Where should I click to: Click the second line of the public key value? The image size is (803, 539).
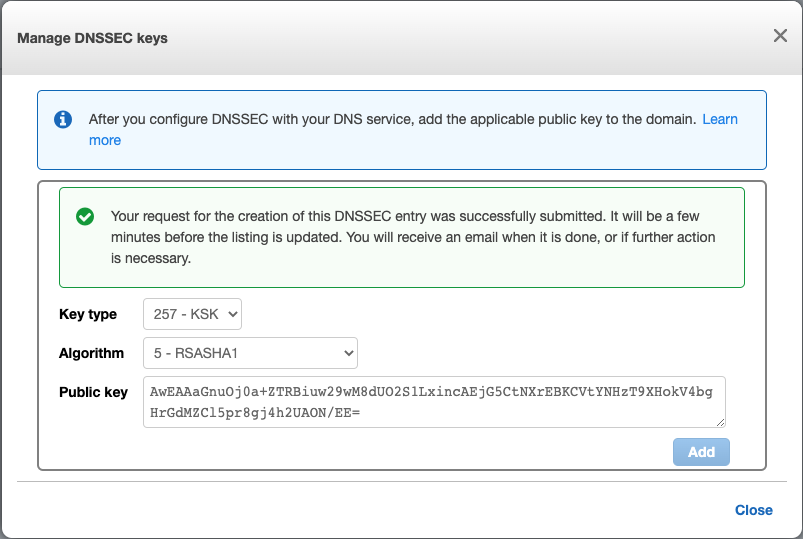(249, 411)
